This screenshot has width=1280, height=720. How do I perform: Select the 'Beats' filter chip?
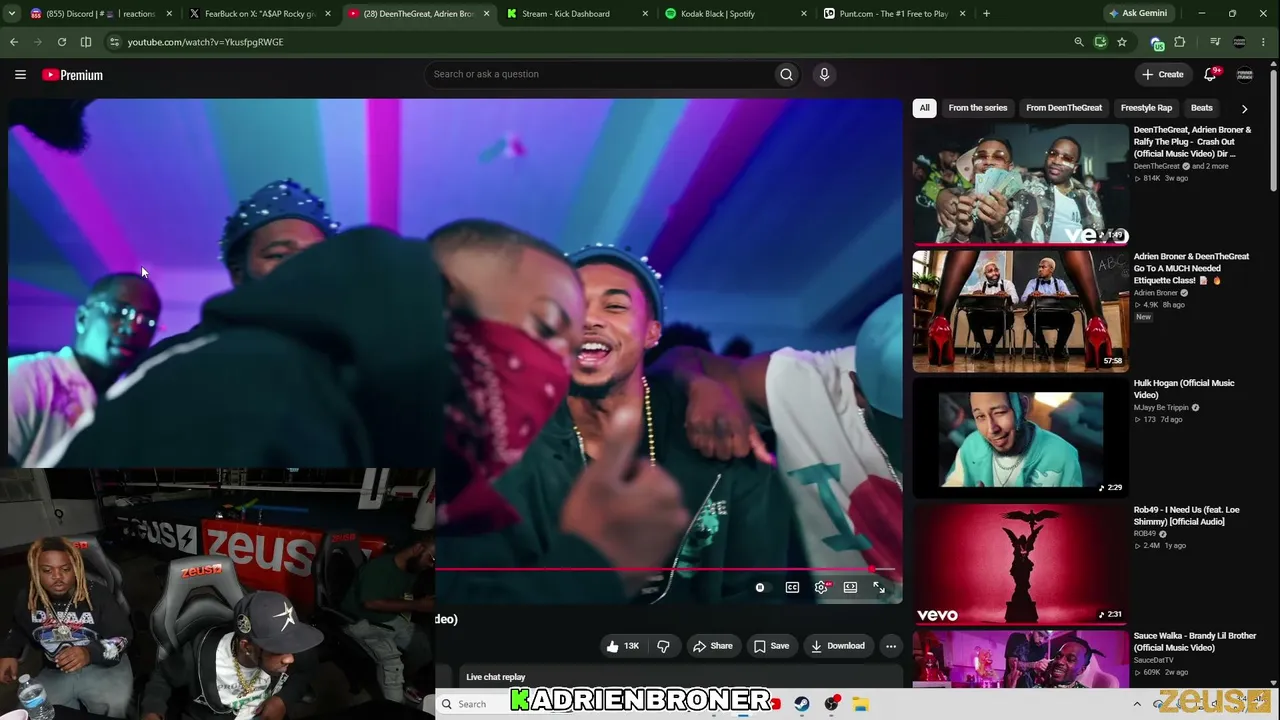click(1202, 108)
